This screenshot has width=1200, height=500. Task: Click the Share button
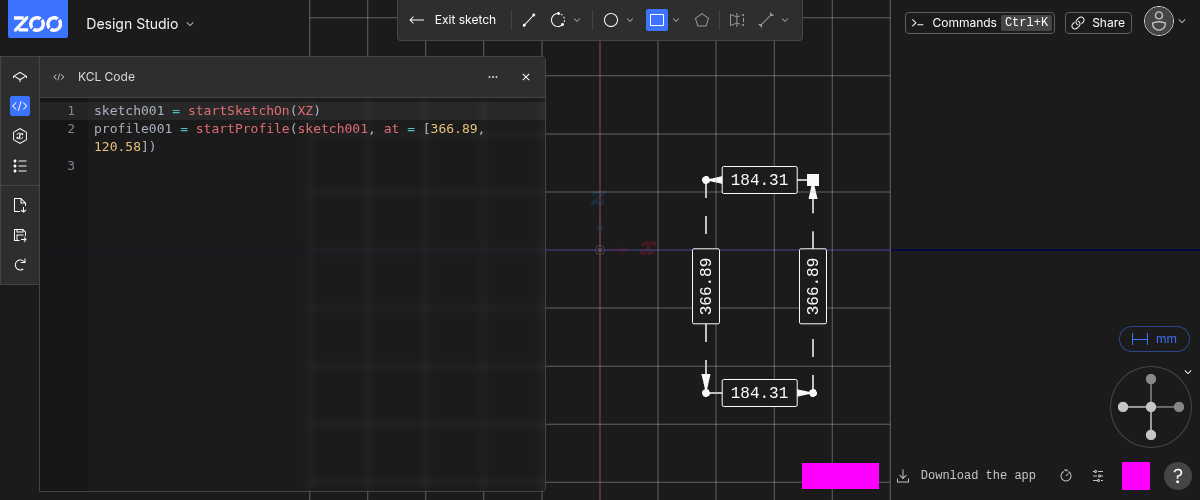pyautogui.click(x=1097, y=23)
